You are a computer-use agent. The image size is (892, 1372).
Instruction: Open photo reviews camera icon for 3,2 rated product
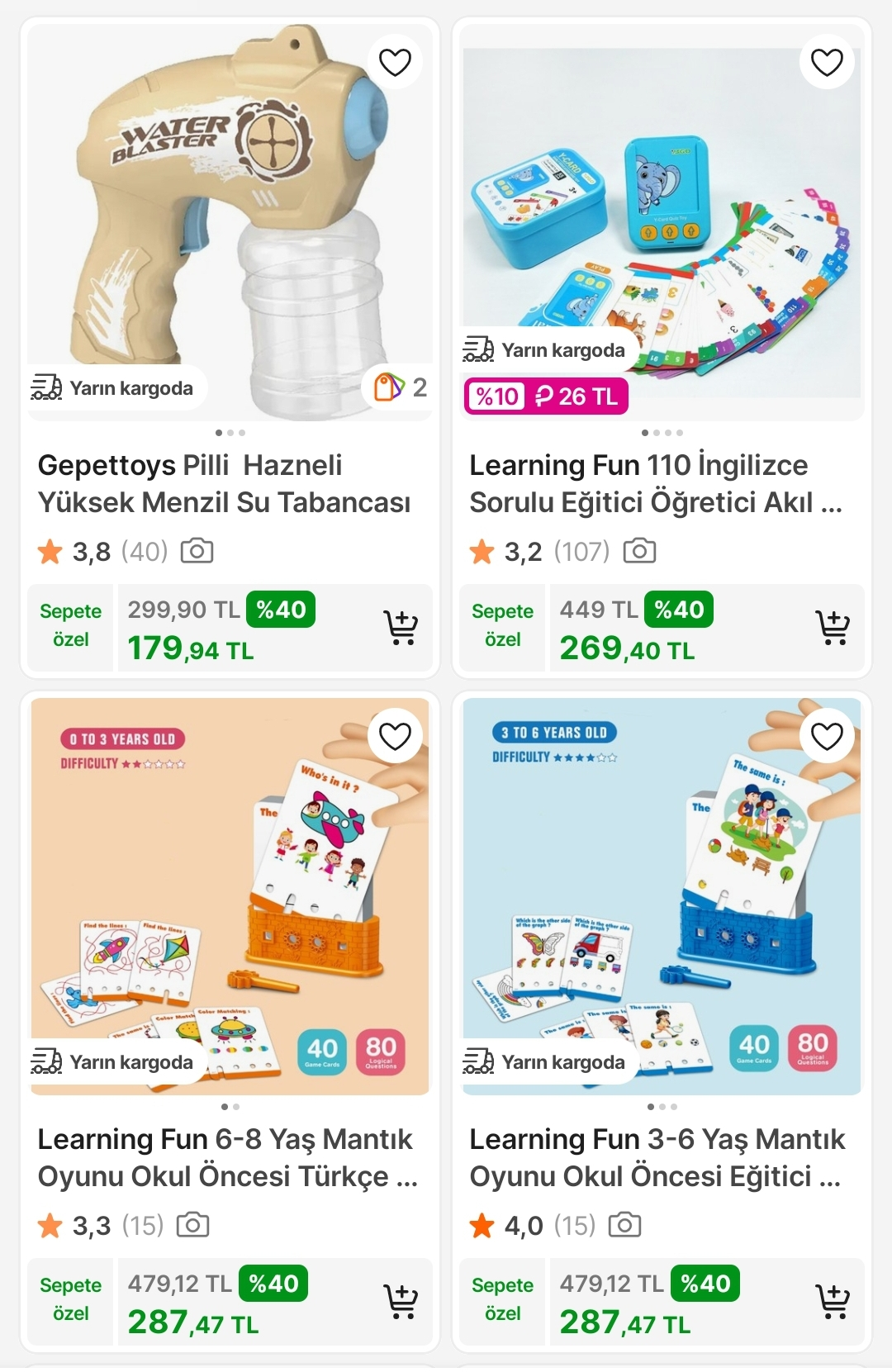pos(639,551)
